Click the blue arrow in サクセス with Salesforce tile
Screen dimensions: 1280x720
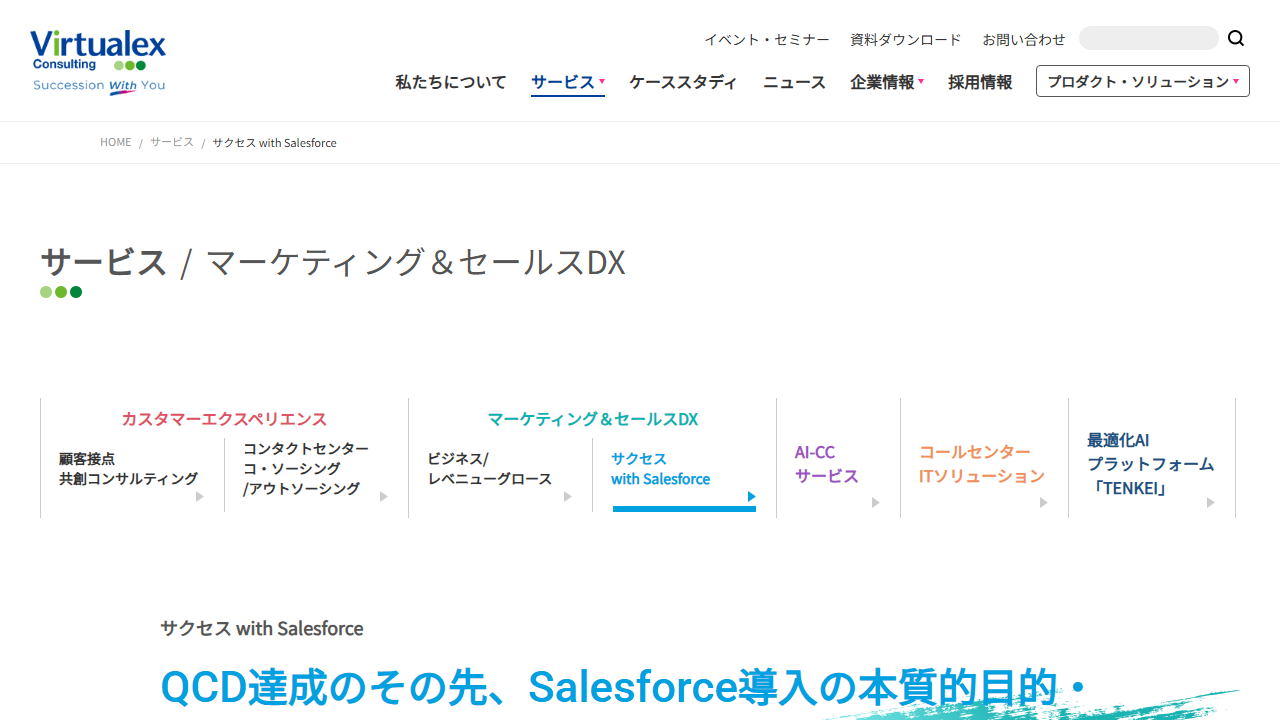[751, 496]
